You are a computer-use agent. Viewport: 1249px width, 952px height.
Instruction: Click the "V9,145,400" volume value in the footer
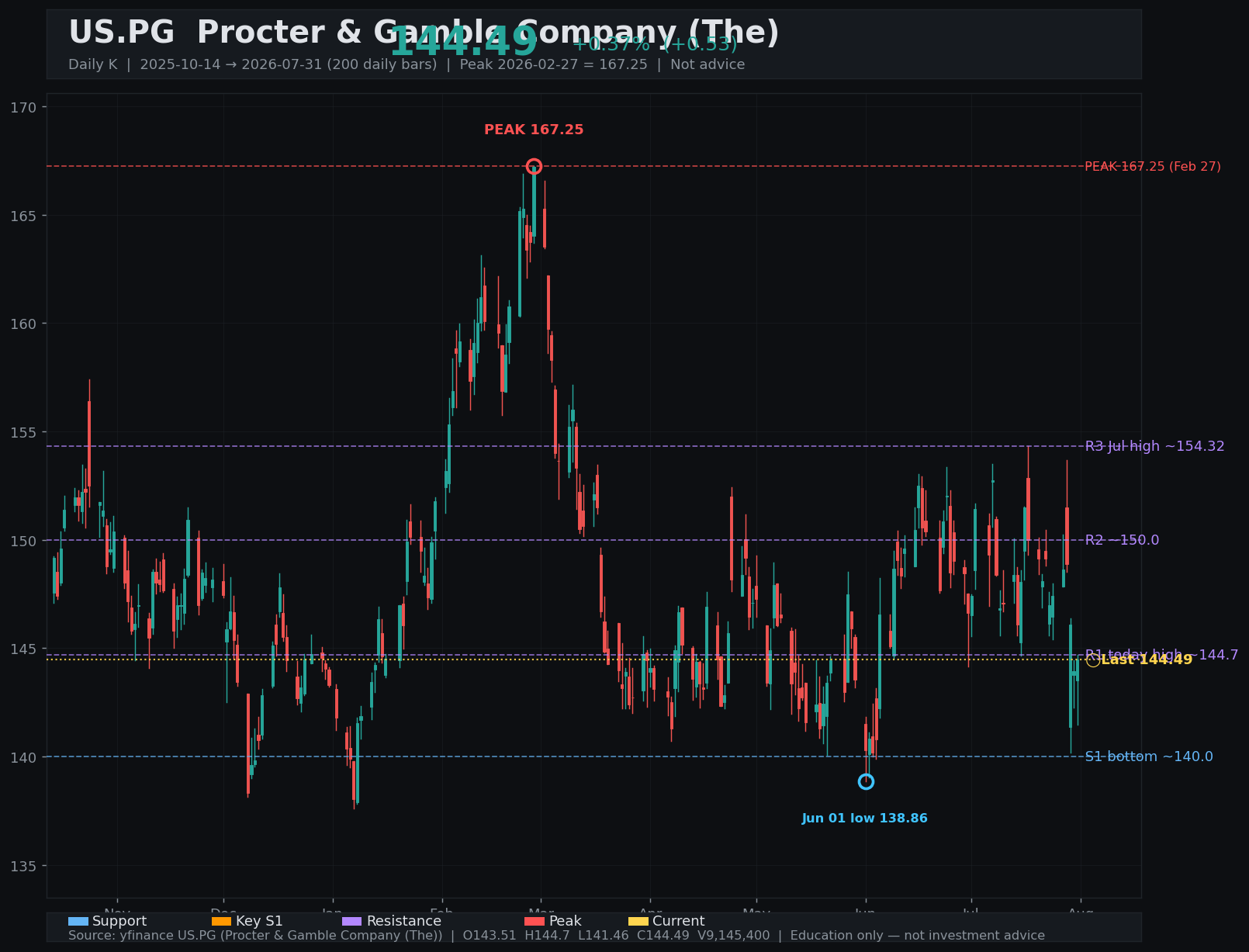(733, 936)
